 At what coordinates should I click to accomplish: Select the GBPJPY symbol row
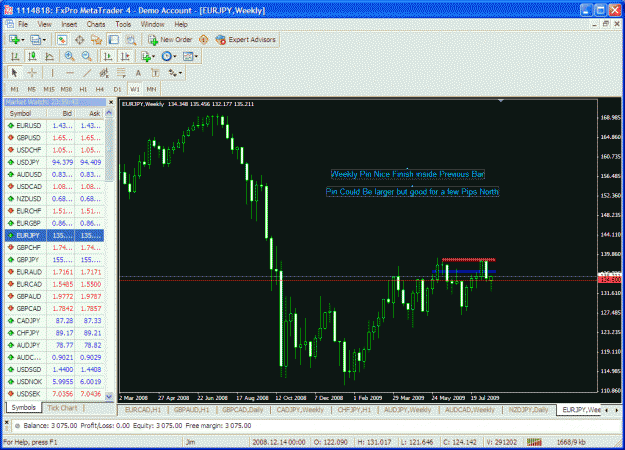[x=55, y=260]
